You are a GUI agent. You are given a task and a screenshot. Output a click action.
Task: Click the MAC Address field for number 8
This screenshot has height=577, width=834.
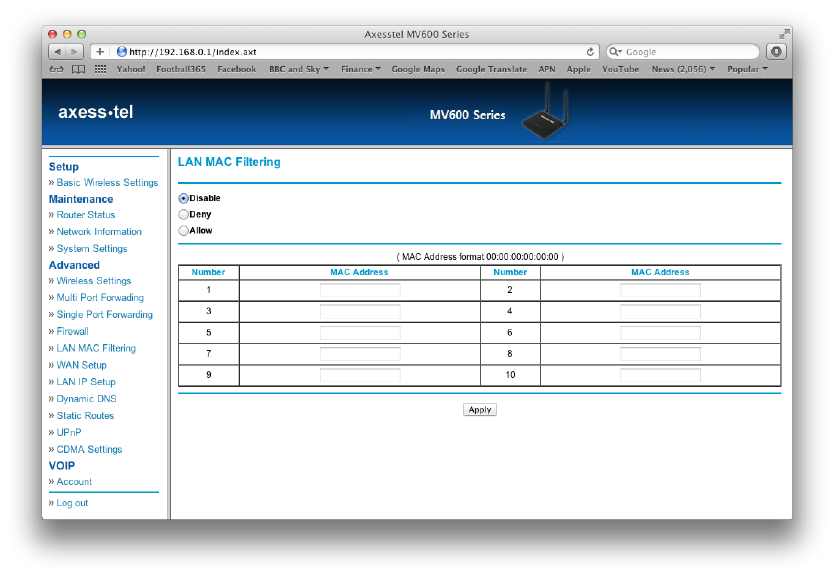click(660, 354)
